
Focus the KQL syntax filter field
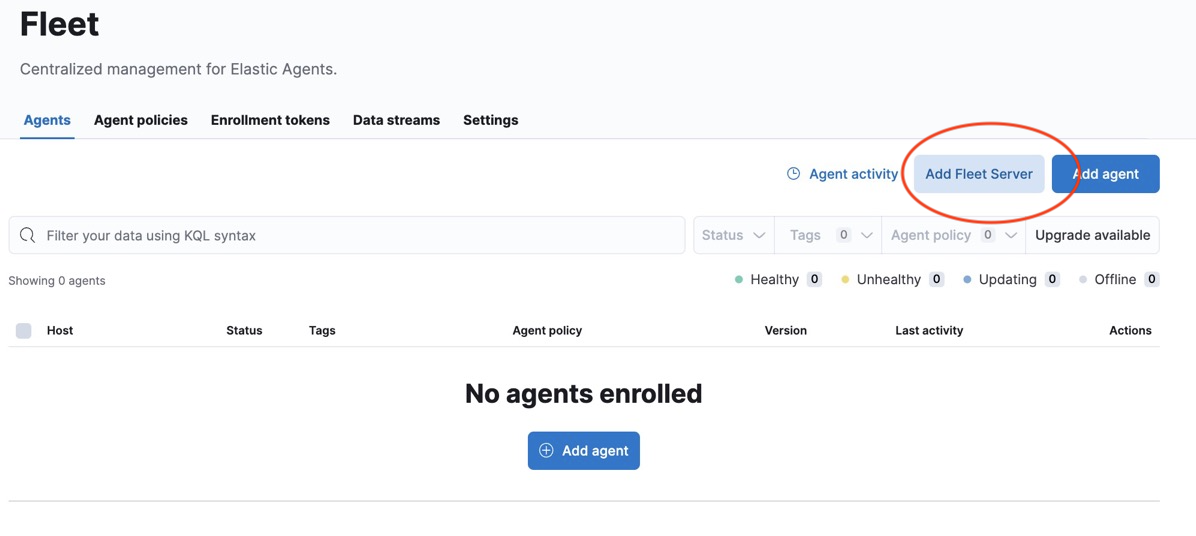347,235
